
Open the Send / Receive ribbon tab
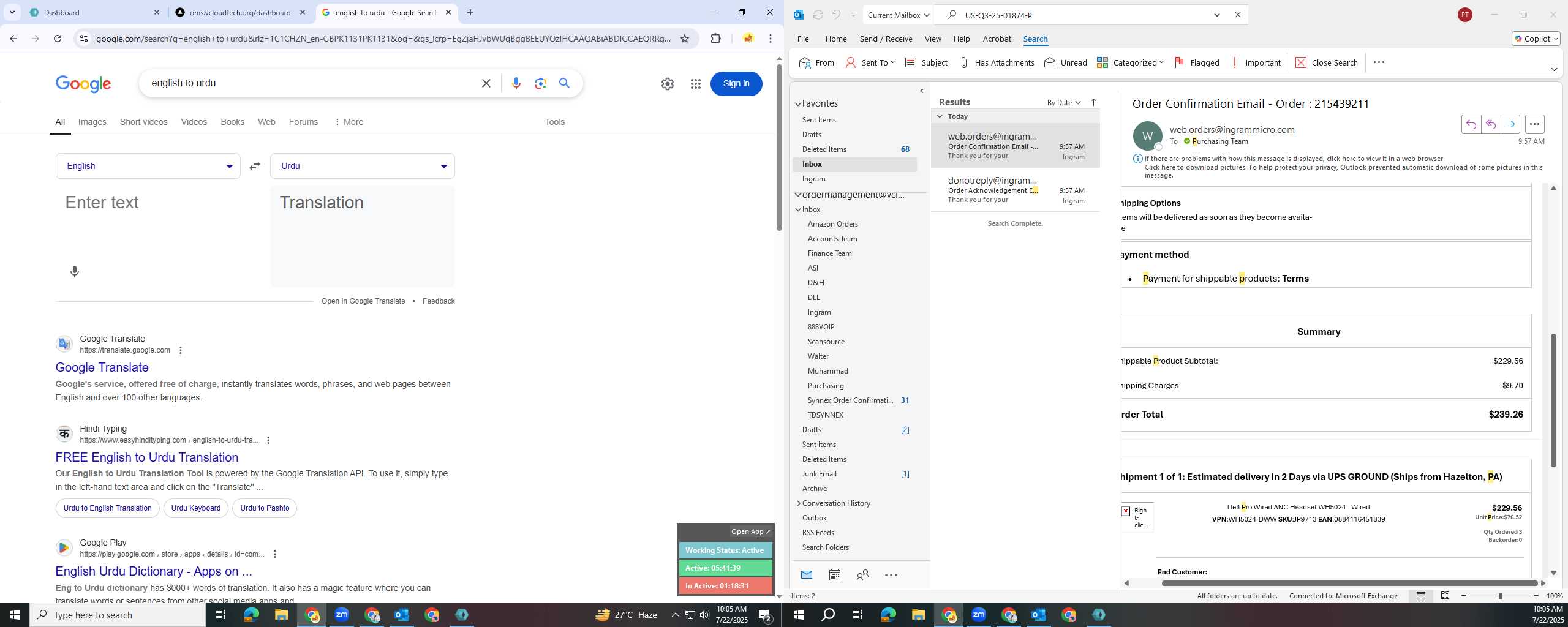tap(886, 39)
